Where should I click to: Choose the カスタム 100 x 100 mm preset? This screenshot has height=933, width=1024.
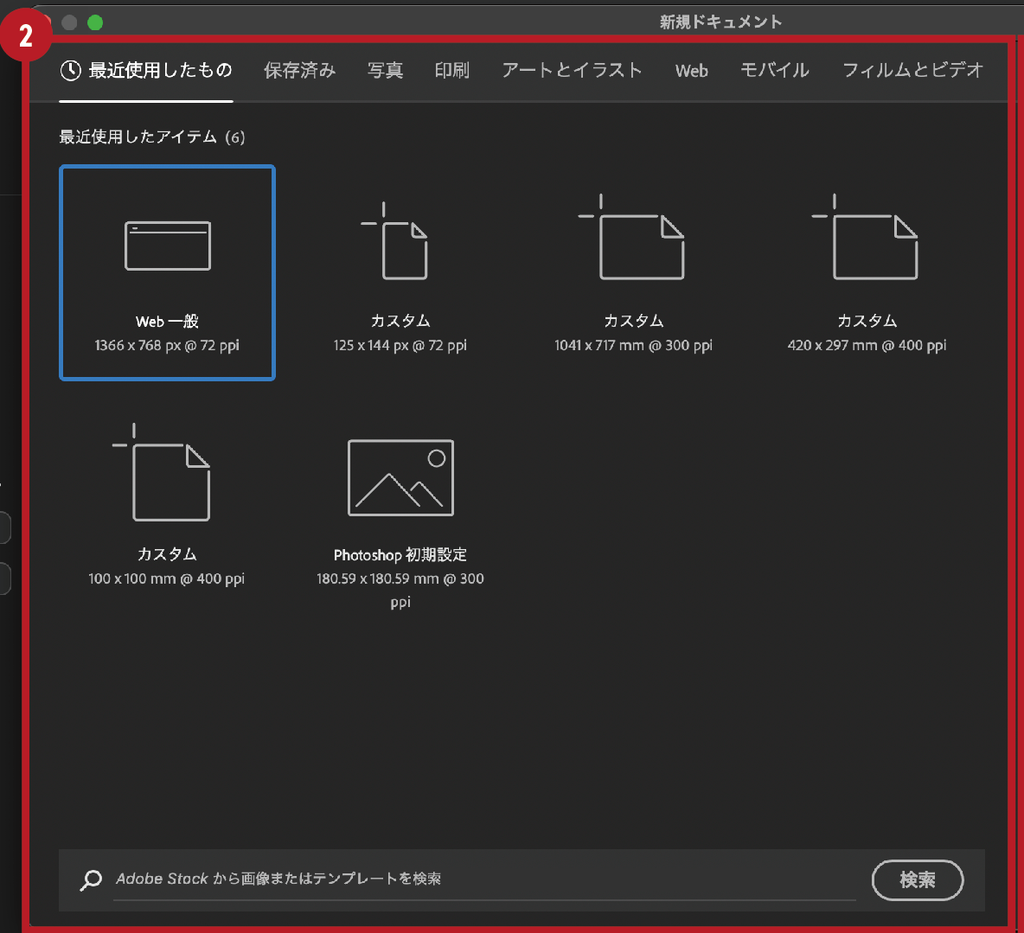coord(167,505)
